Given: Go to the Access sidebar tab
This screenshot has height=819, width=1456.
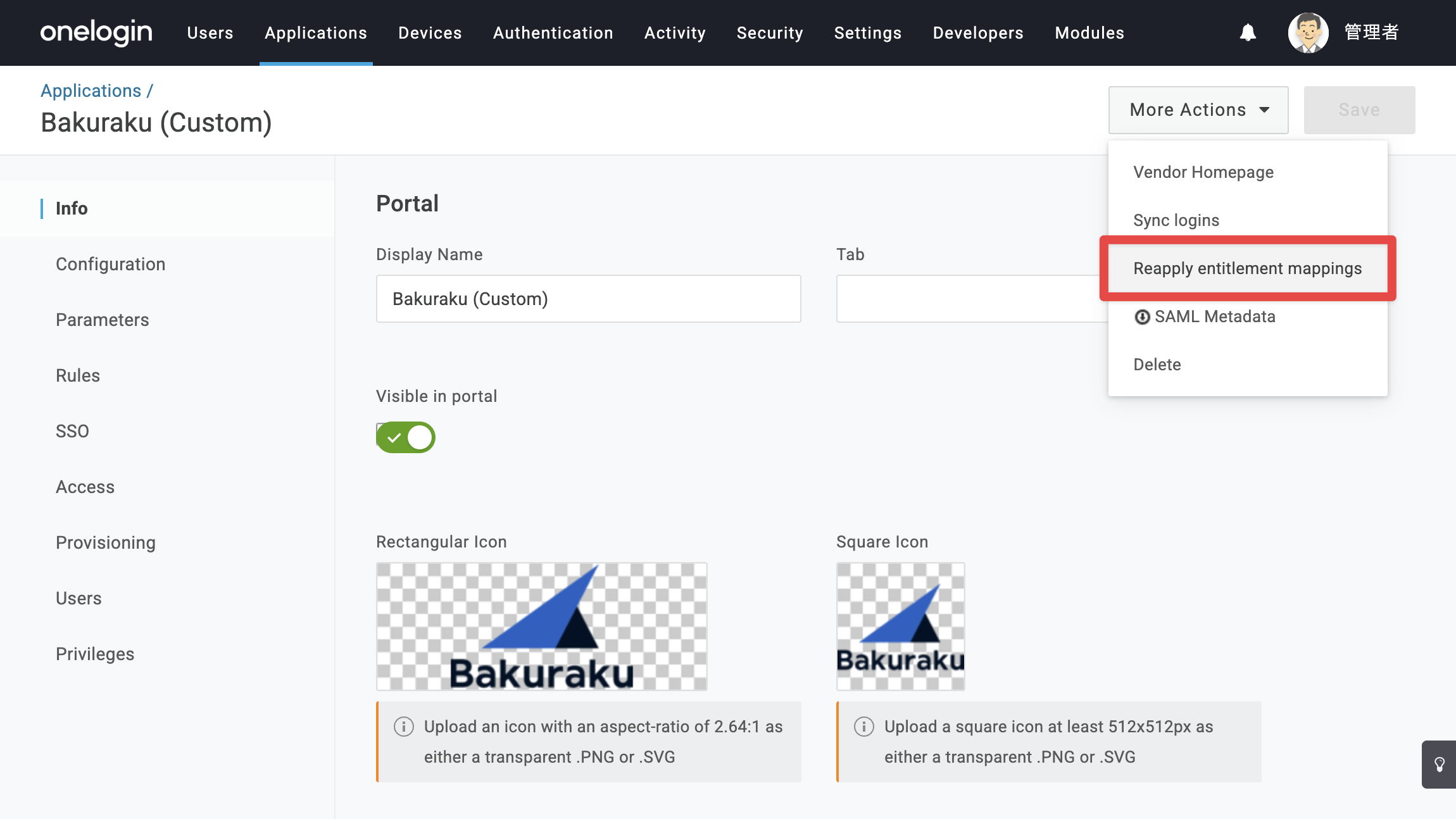Looking at the screenshot, I should (167, 487).
